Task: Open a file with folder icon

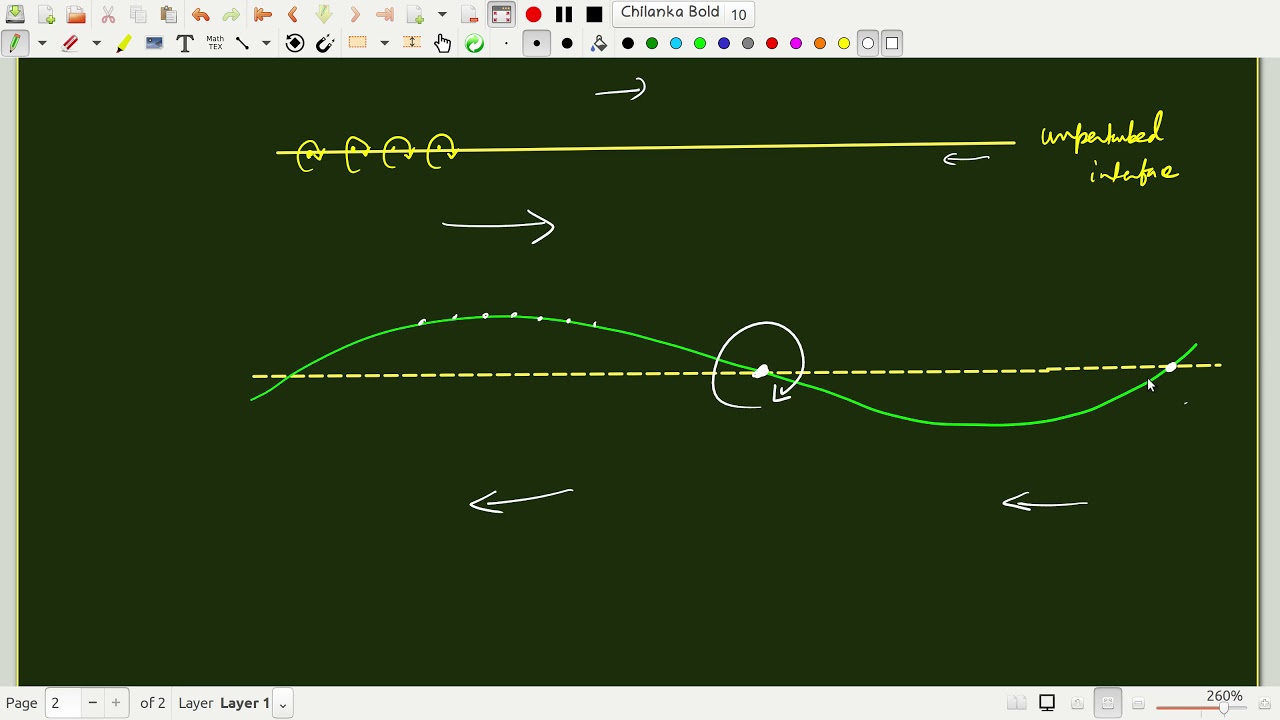Action: click(76, 14)
